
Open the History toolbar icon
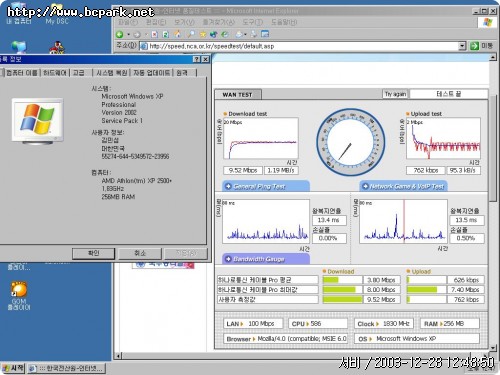tap(225, 34)
